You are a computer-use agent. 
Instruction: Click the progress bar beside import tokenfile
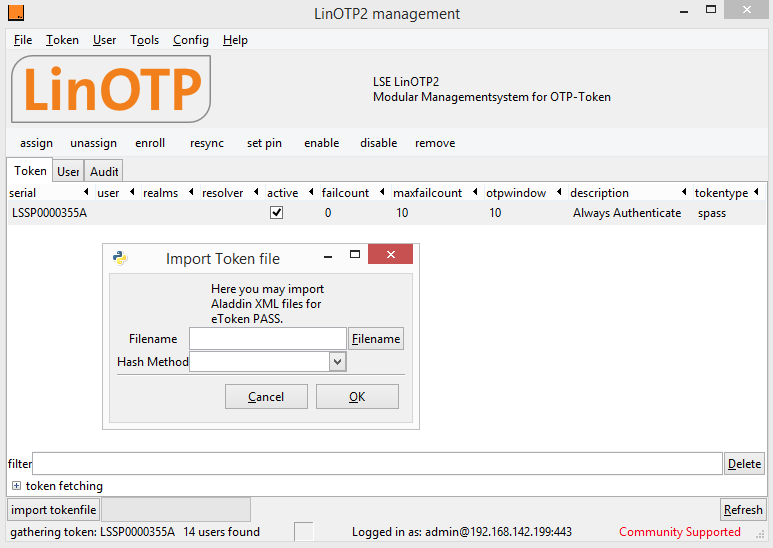pos(176,510)
